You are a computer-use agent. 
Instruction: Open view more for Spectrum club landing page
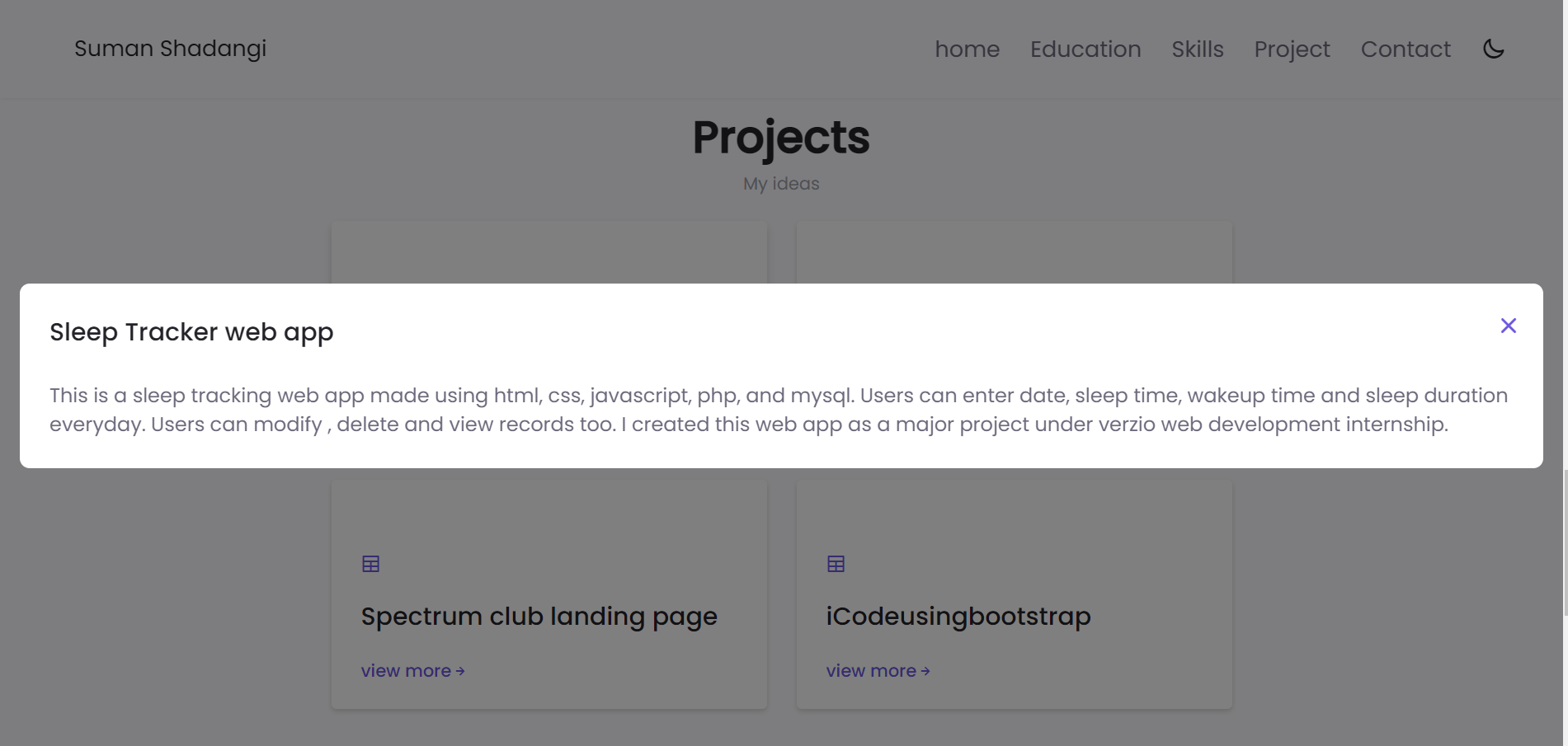pyautogui.click(x=407, y=671)
